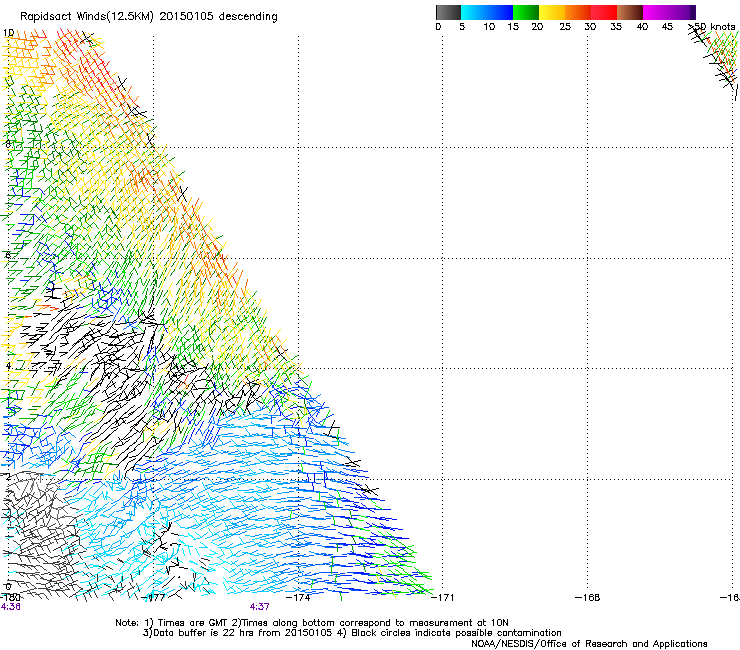
Task: Click the green 15-20 knots legend segment
Action: pyautogui.click(x=526, y=12)
